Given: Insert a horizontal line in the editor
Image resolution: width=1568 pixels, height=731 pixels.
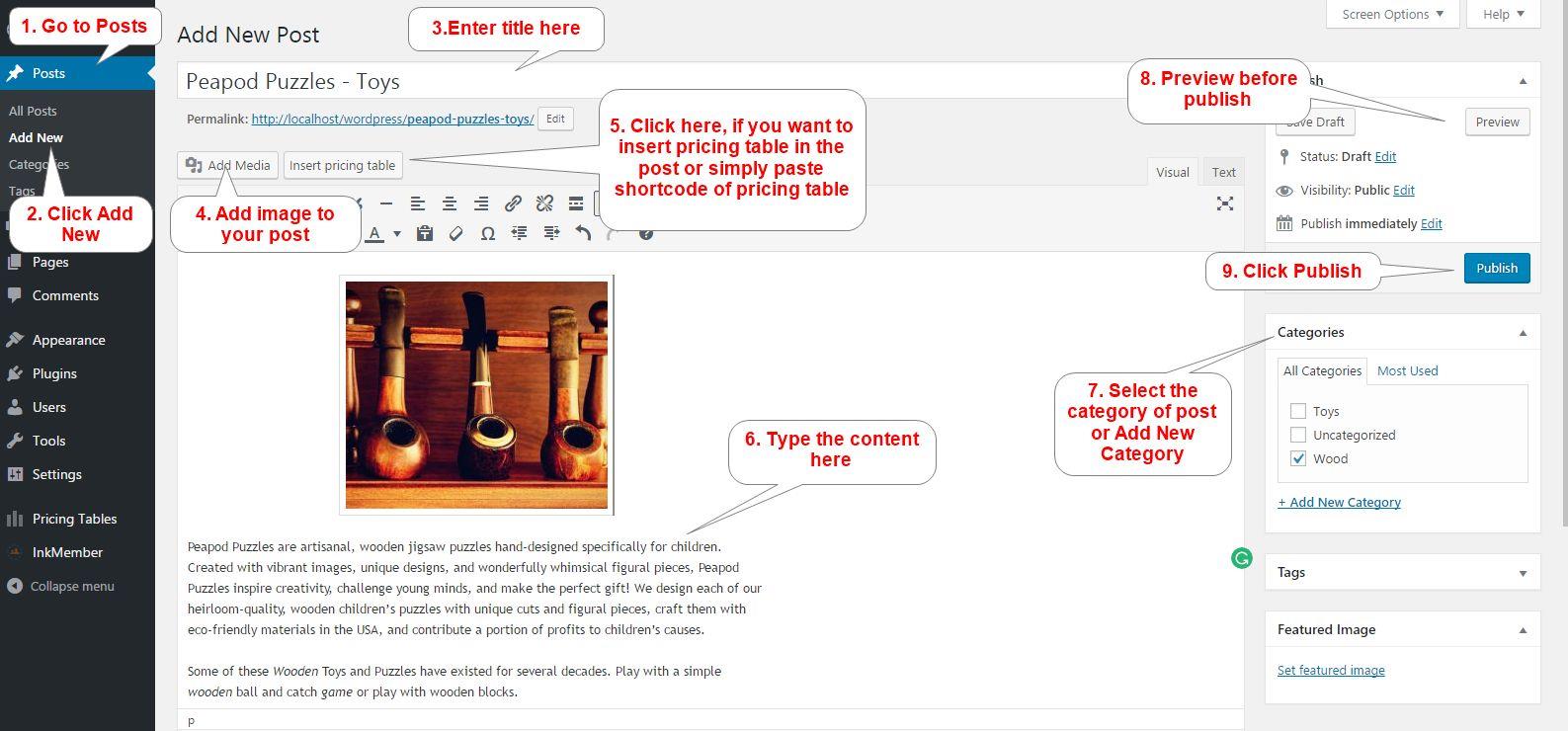Looking at the screenshot, I should pos(386,203).
